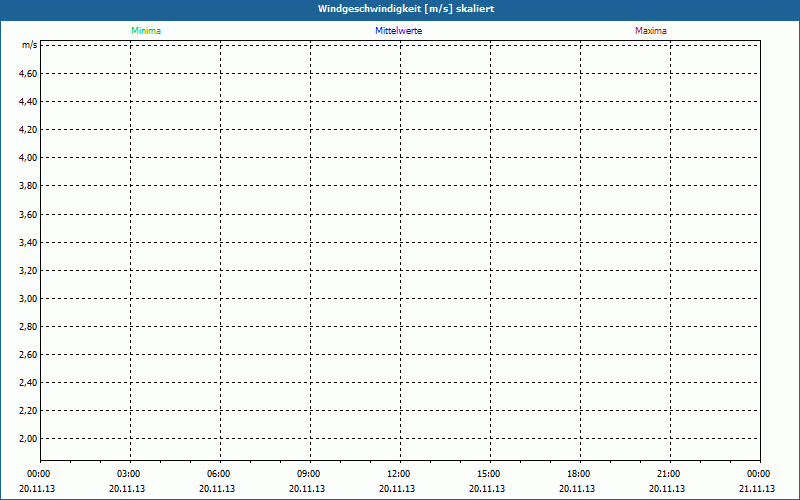Click the 21:00 time axis label
800x500 pixels.
pyautogui.click(x=668, y=474)
